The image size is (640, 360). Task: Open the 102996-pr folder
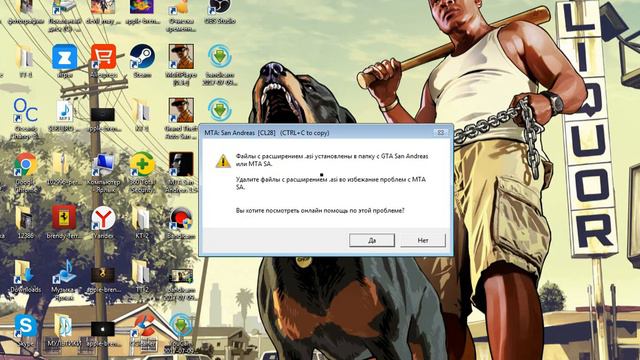pyautogui.click(x=61, y=164)
